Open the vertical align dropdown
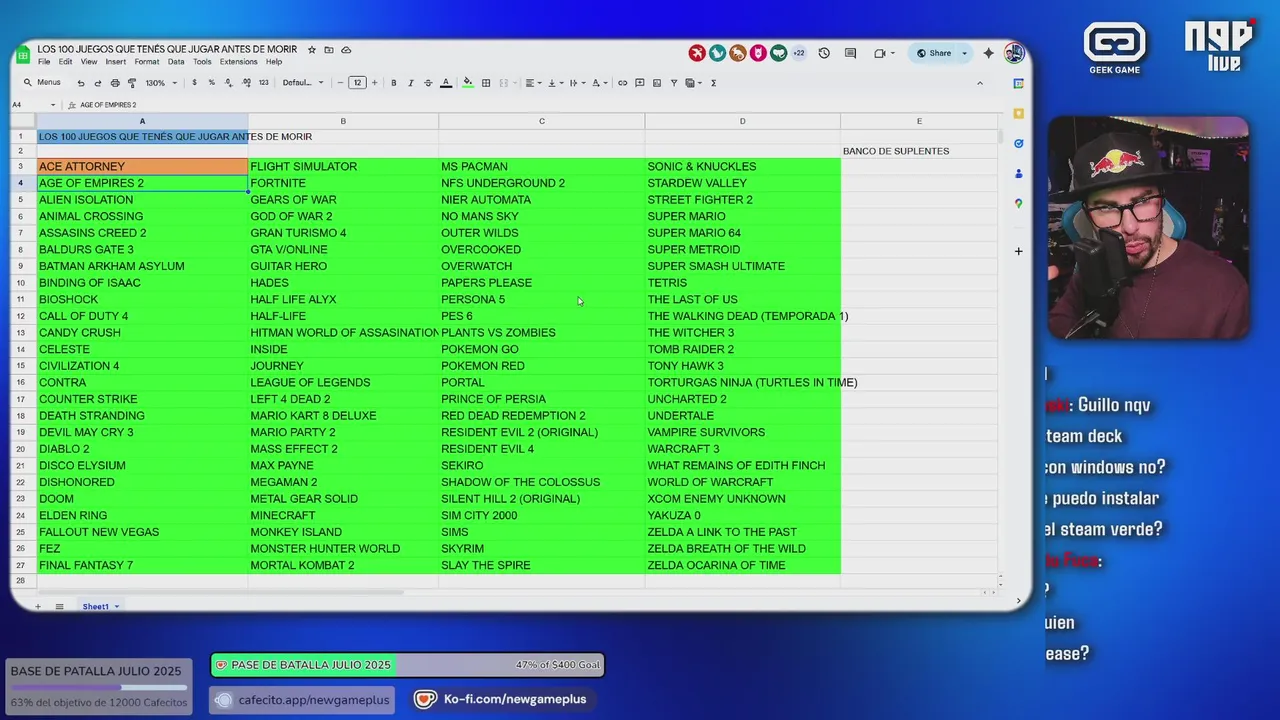 pyautogui.click(x=555, y=83)
